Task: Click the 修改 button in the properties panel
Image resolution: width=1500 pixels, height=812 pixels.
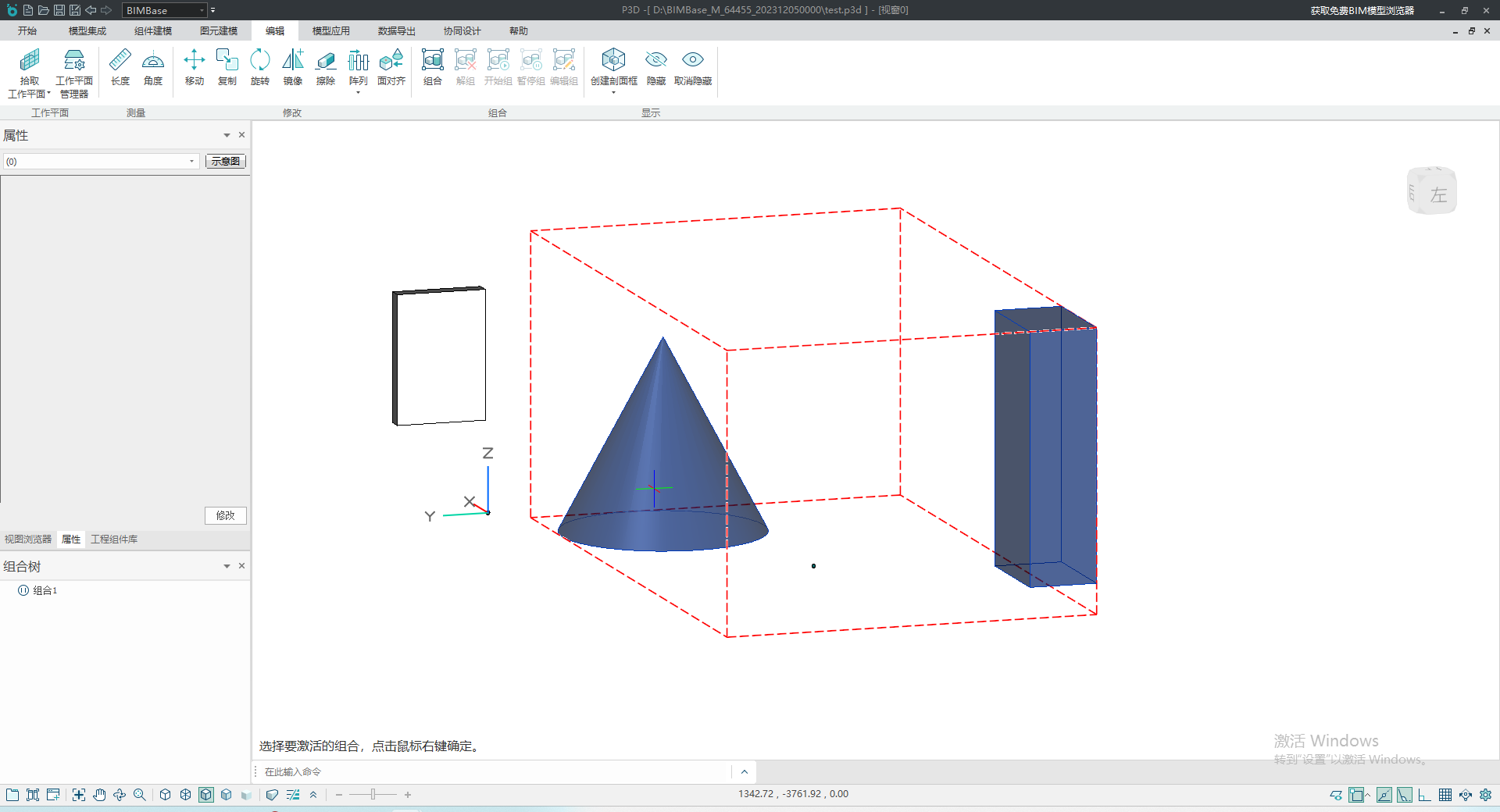Action: click(x=225, y=515)
